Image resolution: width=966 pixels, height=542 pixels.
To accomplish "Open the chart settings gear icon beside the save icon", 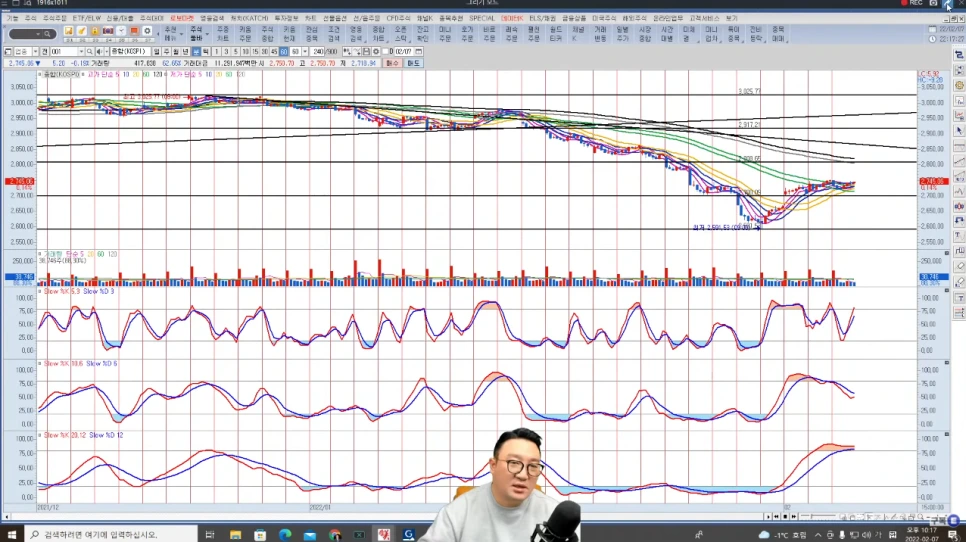I will click(x=376, y=52).
